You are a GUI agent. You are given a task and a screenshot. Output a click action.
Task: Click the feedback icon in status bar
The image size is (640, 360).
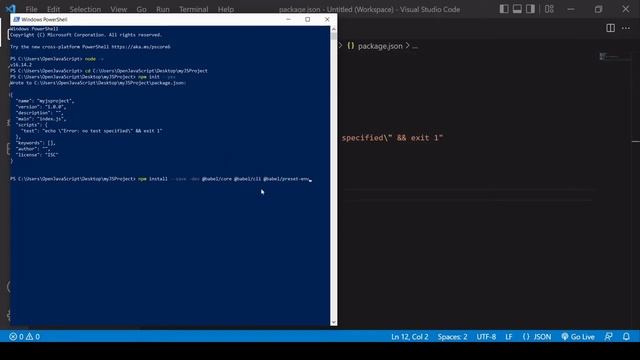coord(608,336)
